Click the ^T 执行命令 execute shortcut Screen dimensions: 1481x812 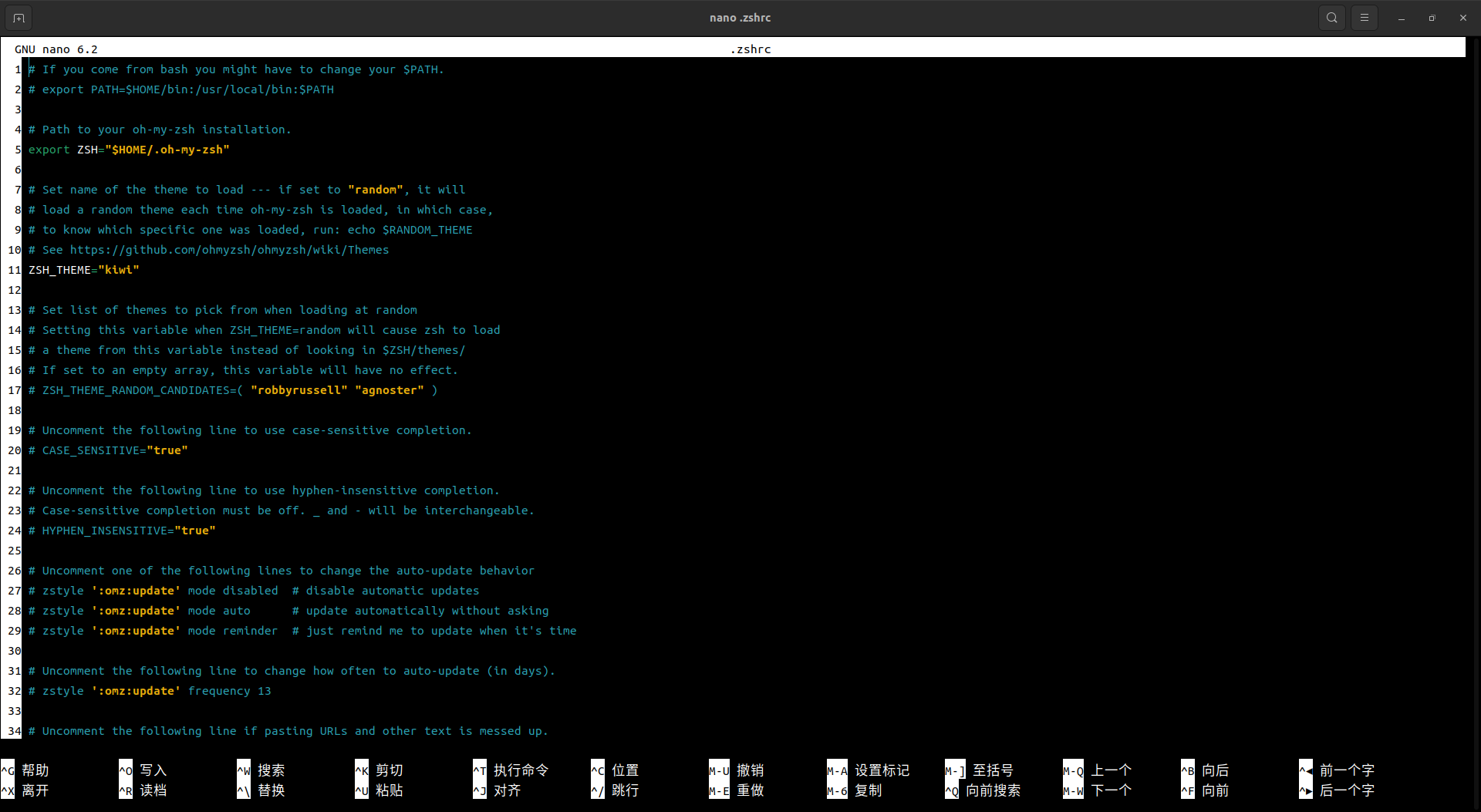(511, 770)
